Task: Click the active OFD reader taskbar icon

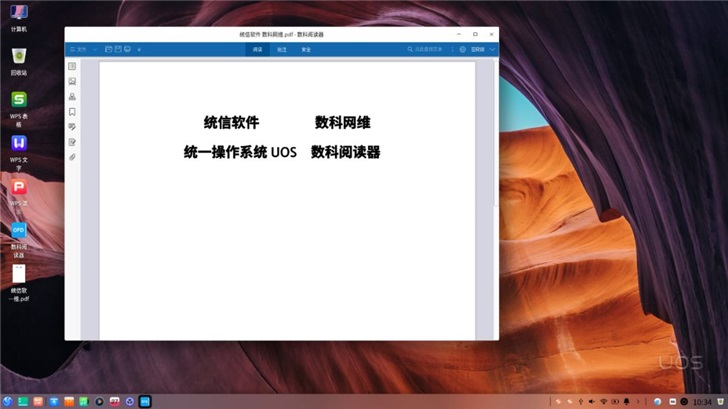Action: [145, 402]
